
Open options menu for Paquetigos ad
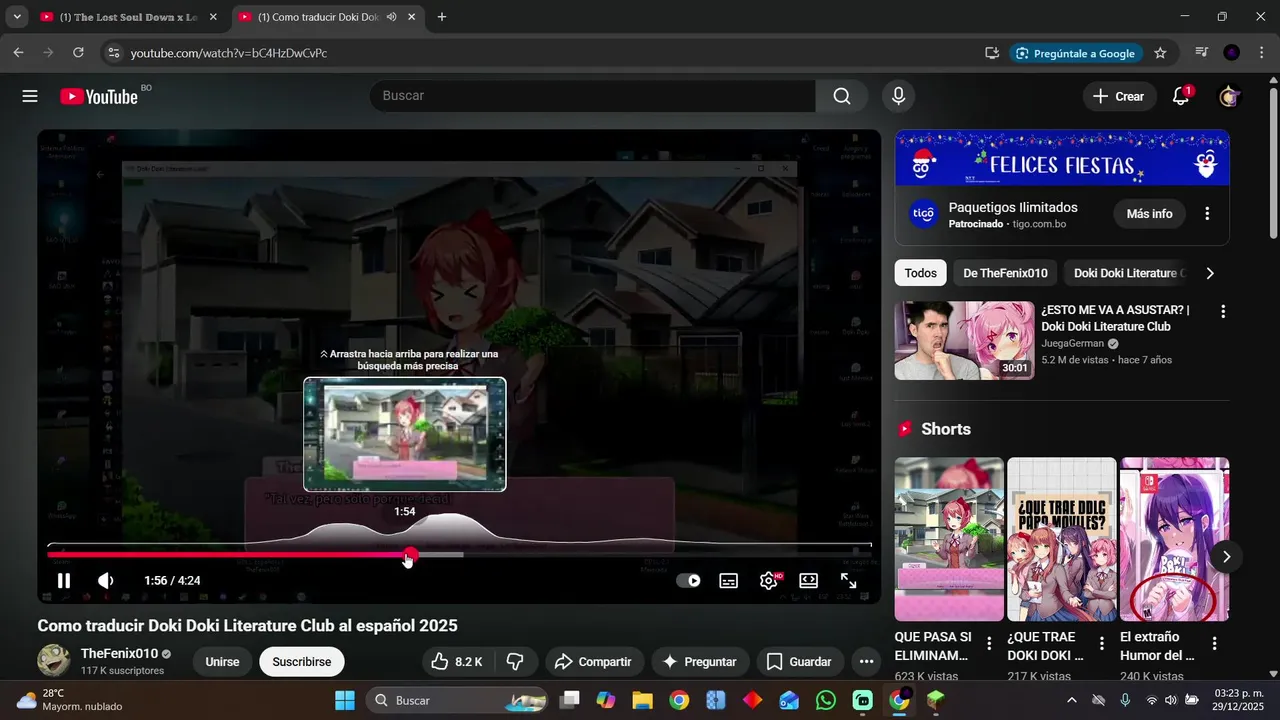(x=1207, y=214)
